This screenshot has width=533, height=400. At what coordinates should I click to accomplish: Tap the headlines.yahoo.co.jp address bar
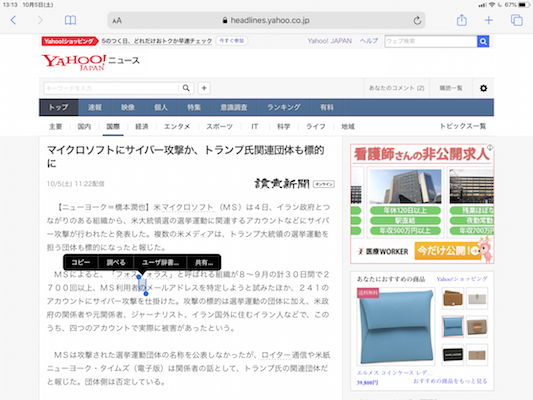(x=266, y=20)
